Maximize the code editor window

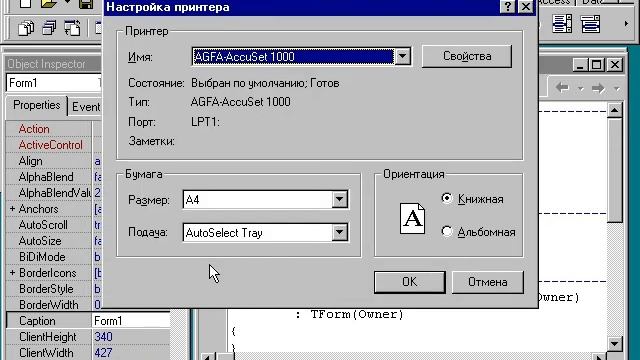[x=596, y=64]
